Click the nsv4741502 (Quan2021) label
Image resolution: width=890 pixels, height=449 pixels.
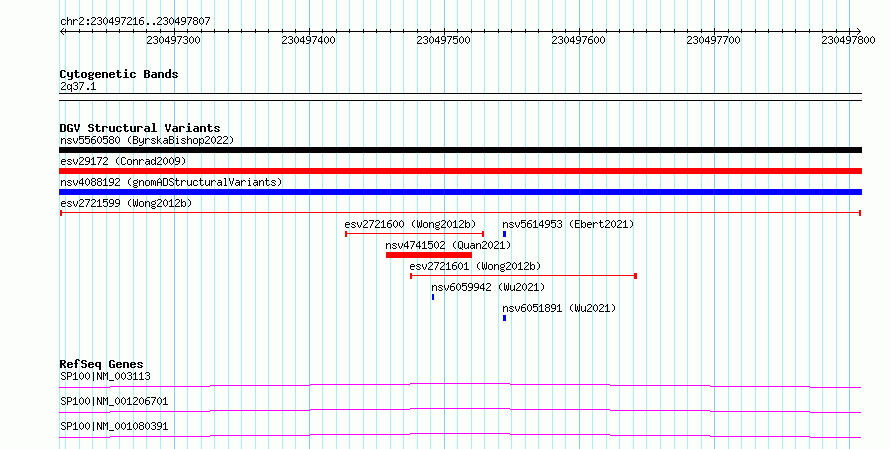448,245
